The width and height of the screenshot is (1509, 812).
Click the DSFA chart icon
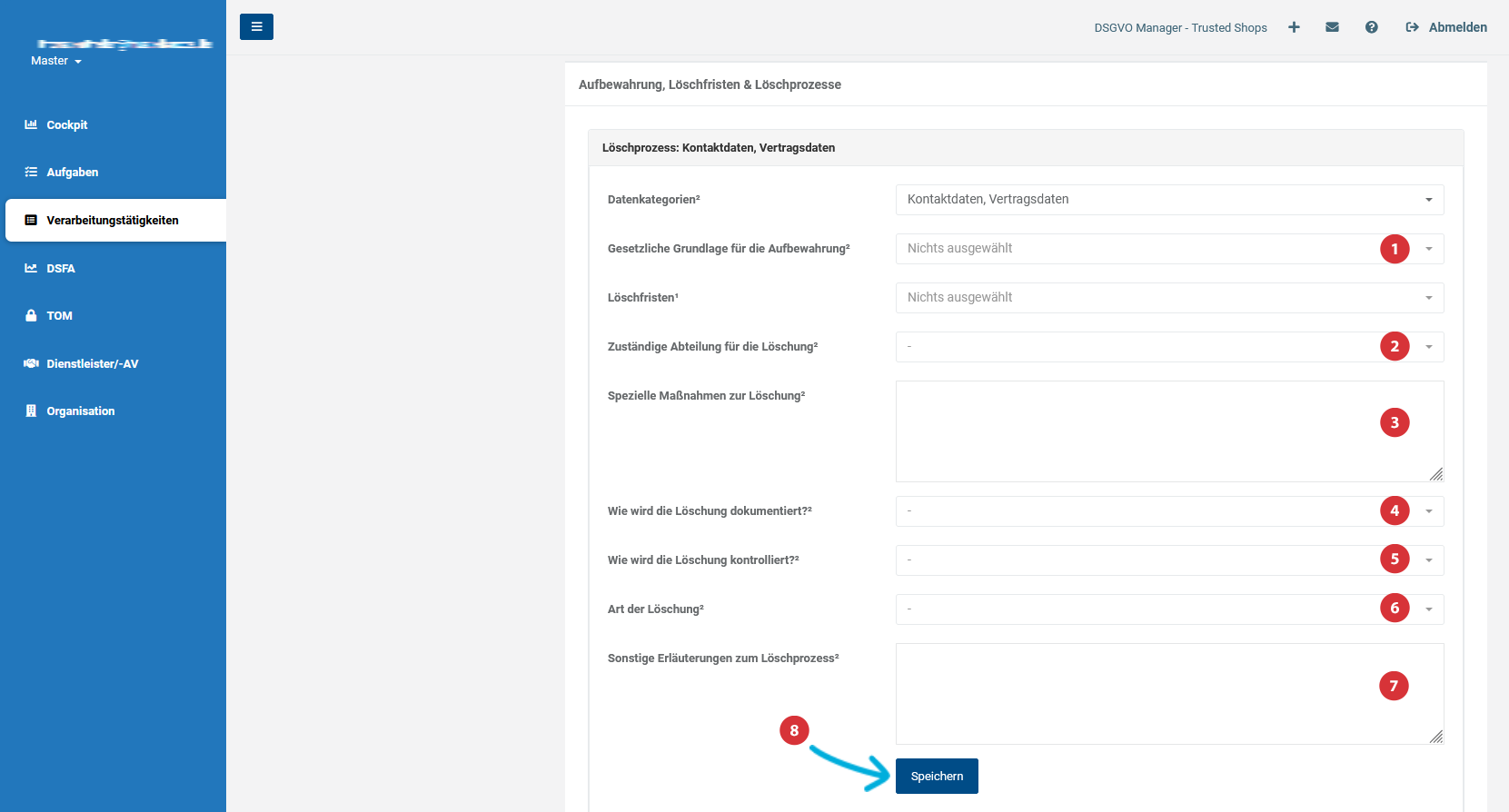click(x=31, y=268)
